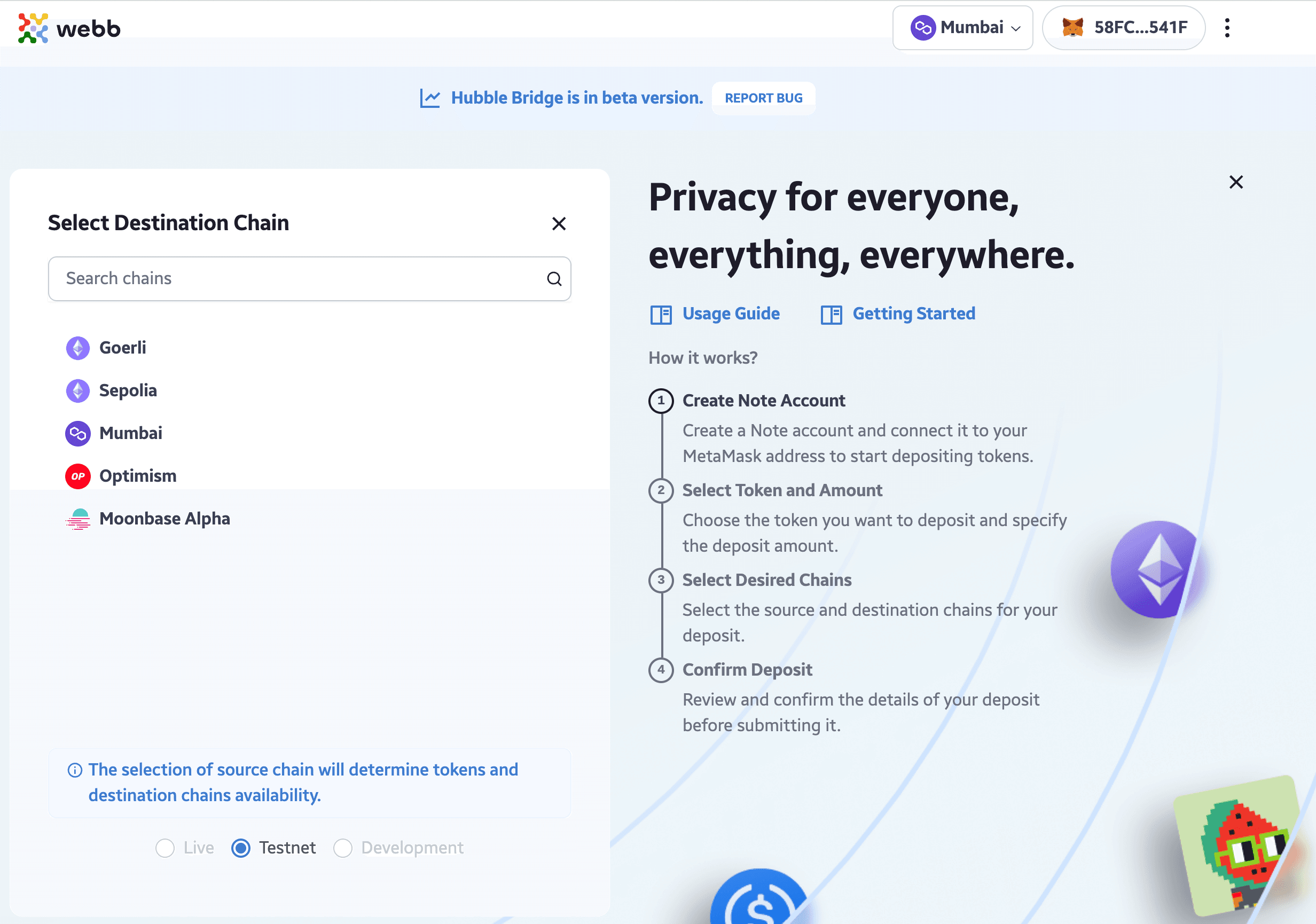Click the Optimism OP chain icon
The height and width of the screenshot is (924, 1316).
tap(78, 476)
